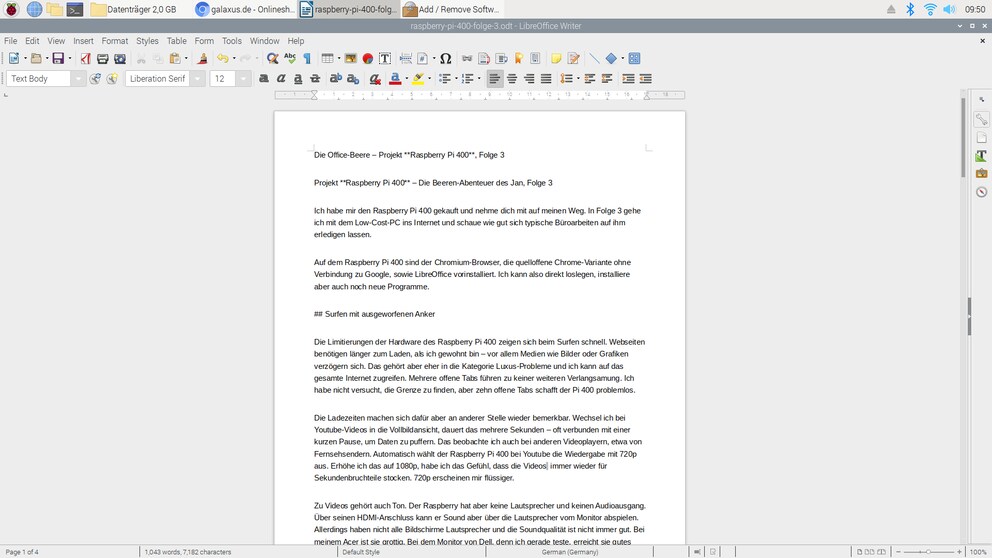Align text left

pyautogui.click(x=495, y=78)
